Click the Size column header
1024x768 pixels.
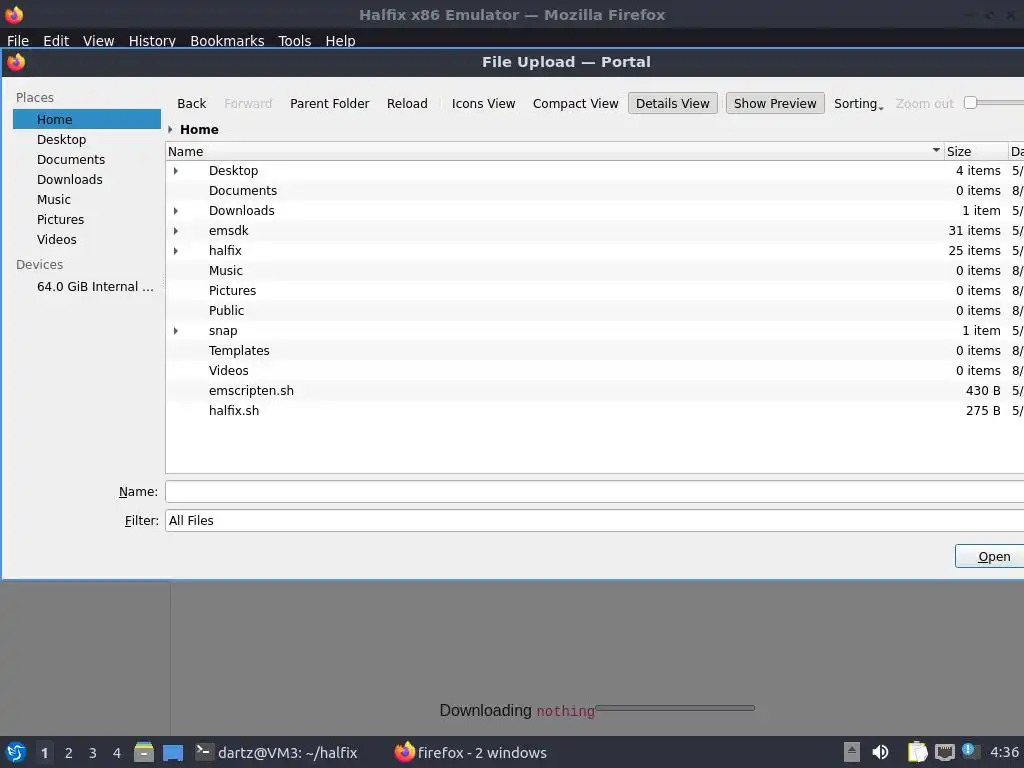click(976, 151)
